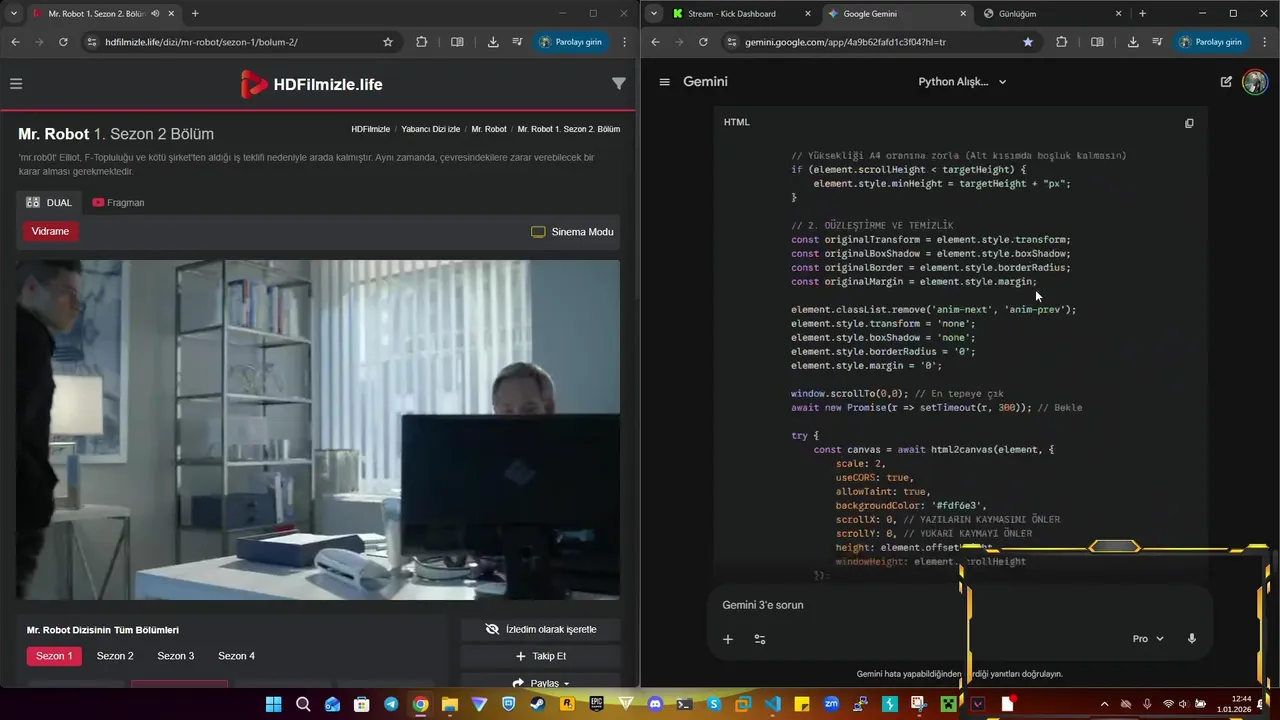Toggle İzledim olarak işaretle
This screenshot has width=1280, height=720.
coord(540,629)
